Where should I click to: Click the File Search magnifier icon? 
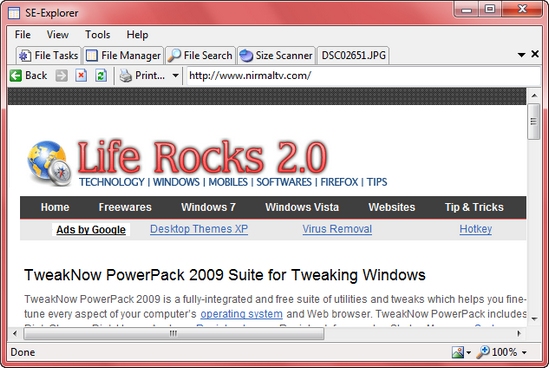pyautogui.click(x=174, y=56)
